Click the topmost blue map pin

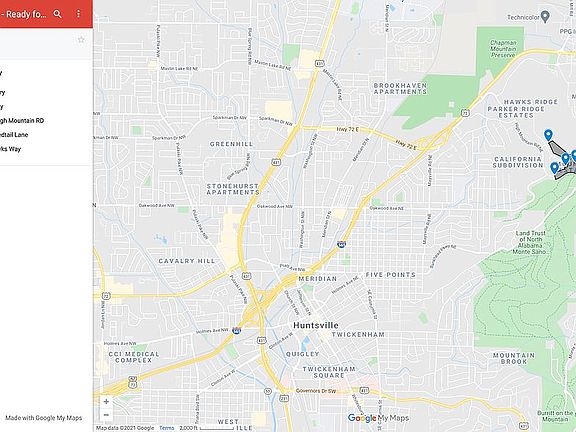coord(548,135)
